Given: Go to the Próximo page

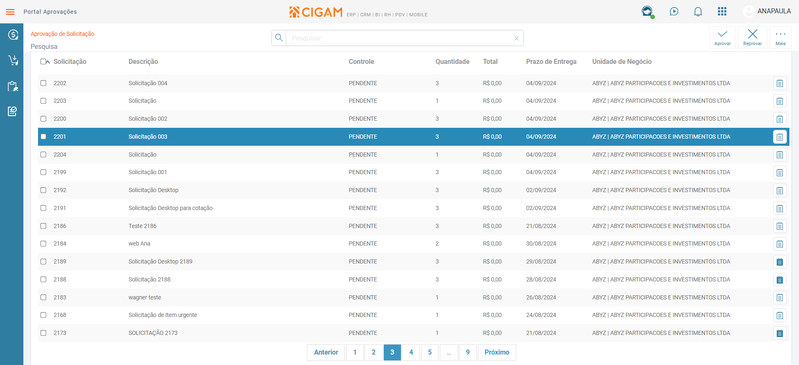Looking at the screenshot, I should [497, 352].
